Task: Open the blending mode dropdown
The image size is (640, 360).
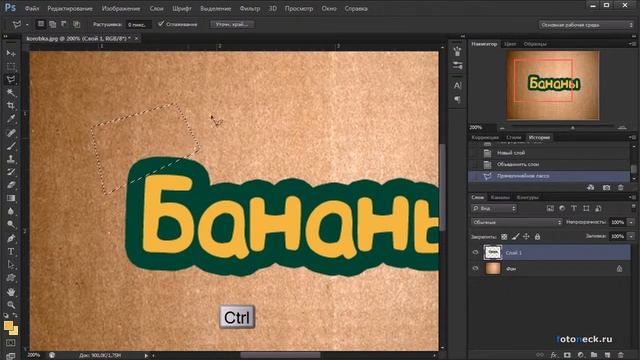Action: pos(517,222)
